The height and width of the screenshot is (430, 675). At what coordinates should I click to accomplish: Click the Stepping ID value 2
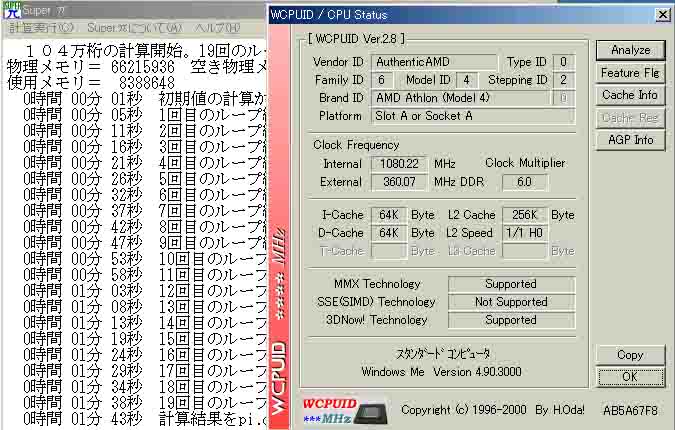click(x=564, y=80)
